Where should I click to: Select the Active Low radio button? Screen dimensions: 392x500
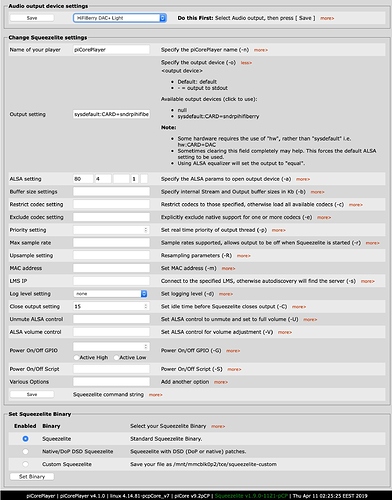[116, 358]
